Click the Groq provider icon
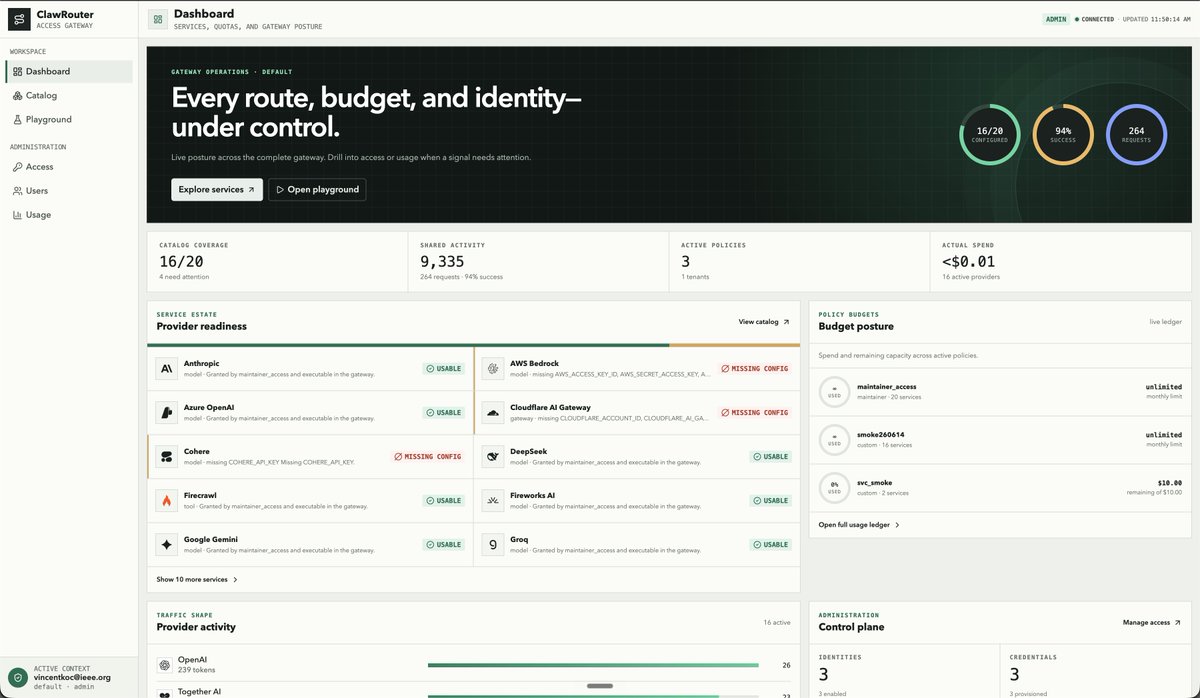Image resolution: width=1200 pixels, height=698 pixels. [493, 545]
